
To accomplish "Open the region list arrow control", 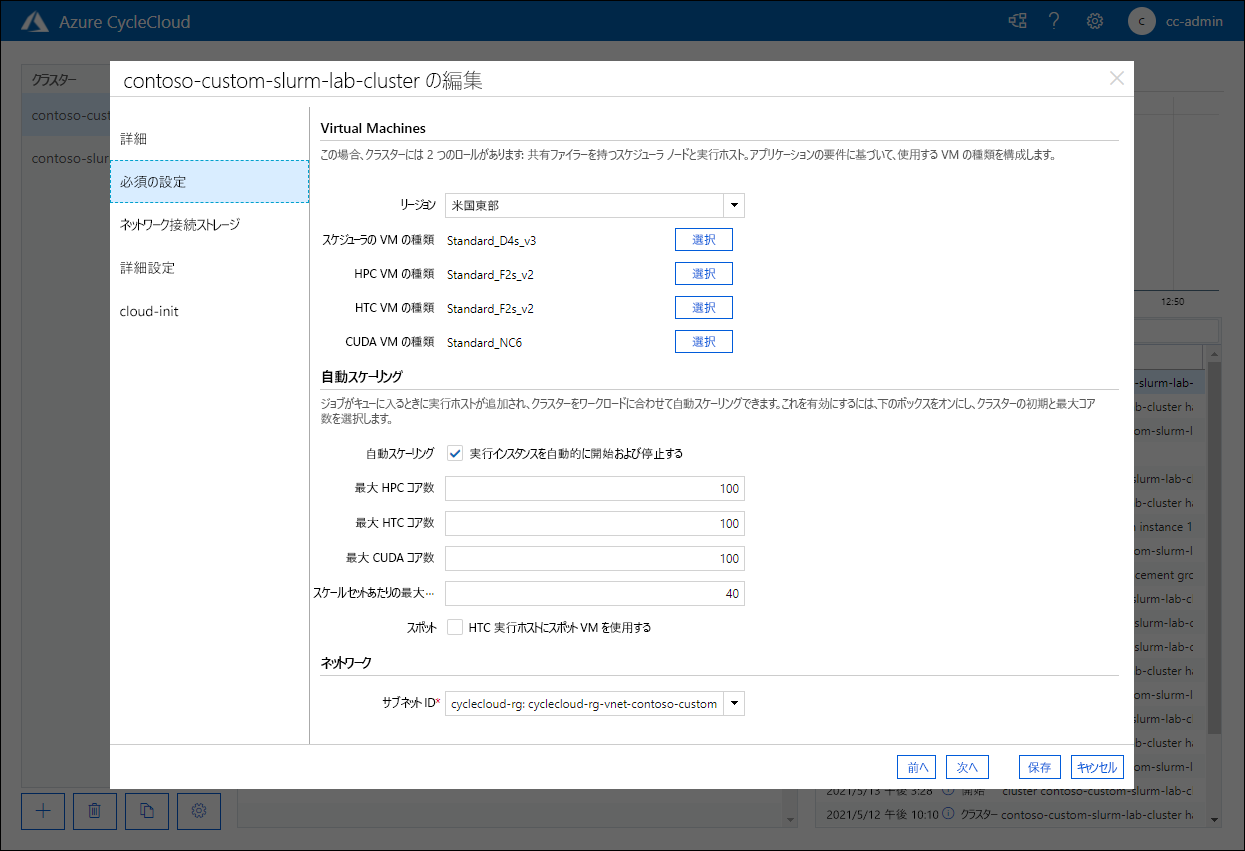I will coord(733,205).
